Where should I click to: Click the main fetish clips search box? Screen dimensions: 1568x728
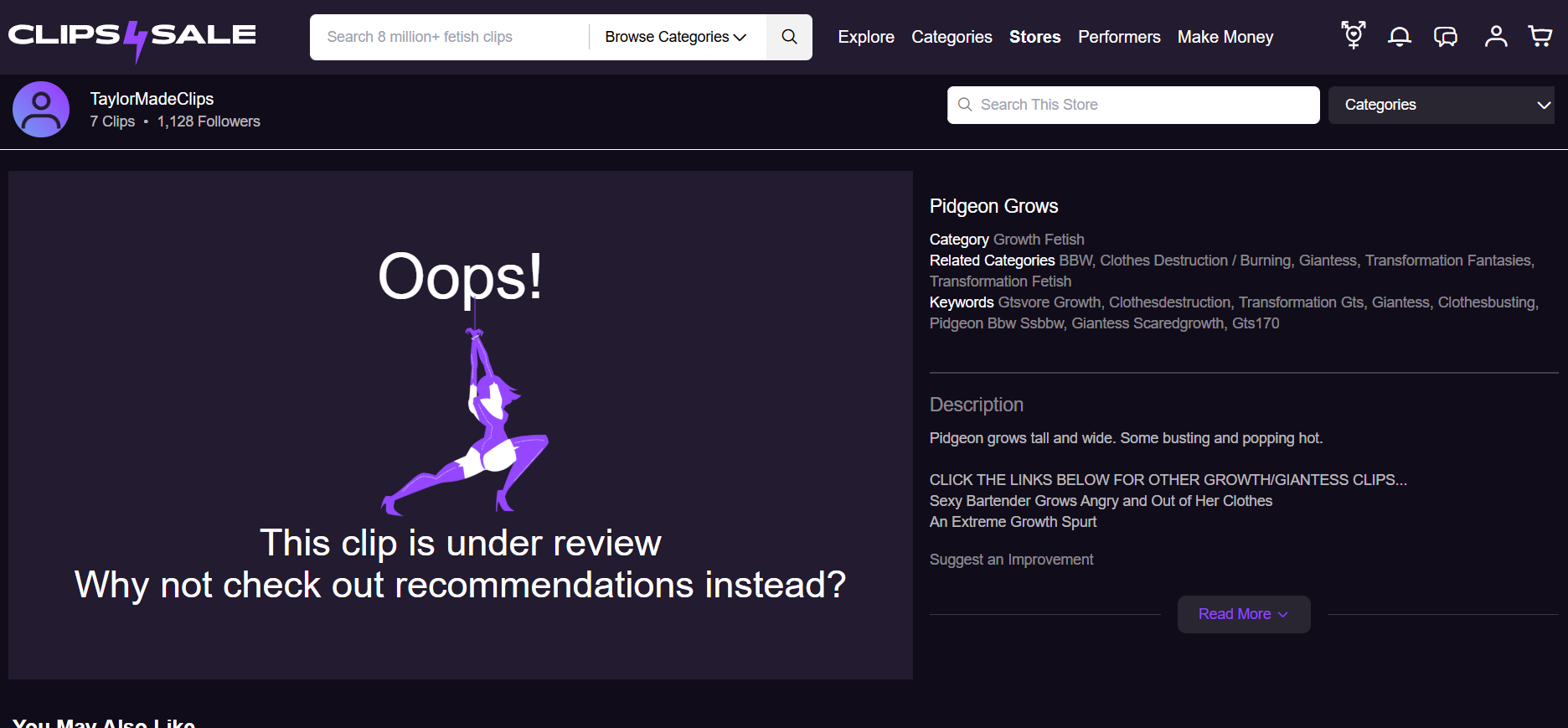click(452, 37)
